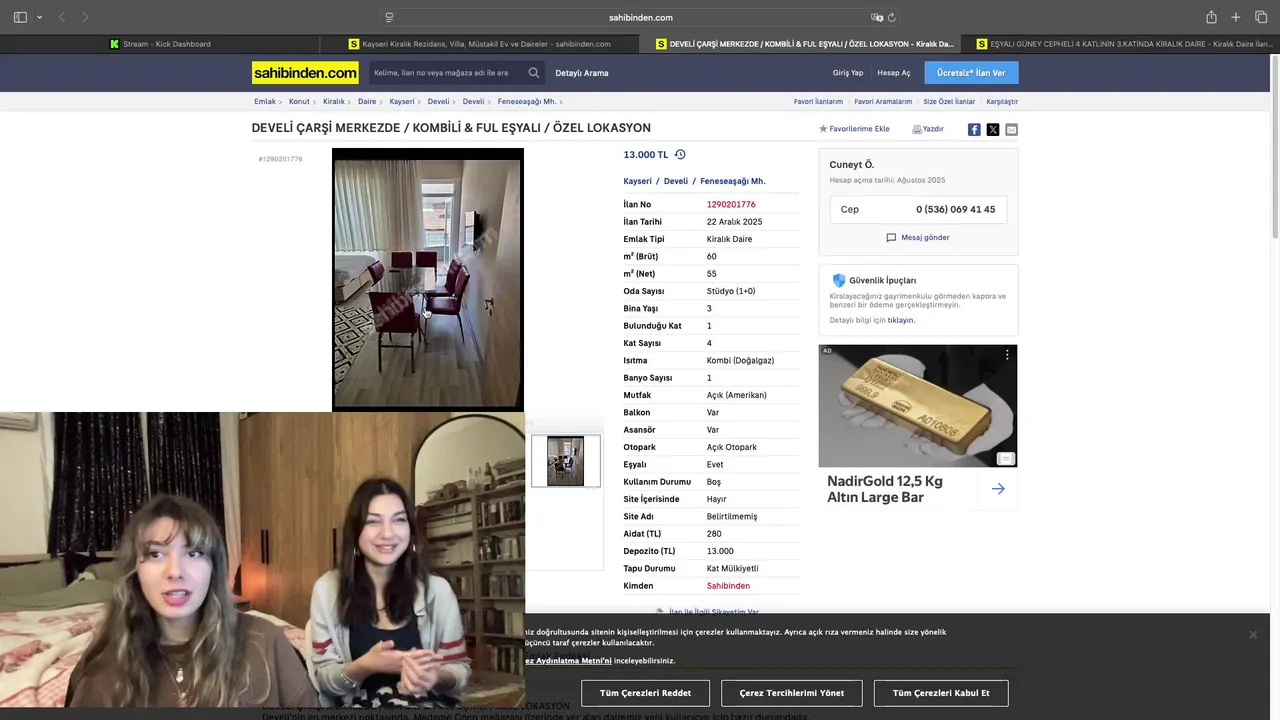
Task: Click the sahibinden.com address field
Action: point(640,17)
